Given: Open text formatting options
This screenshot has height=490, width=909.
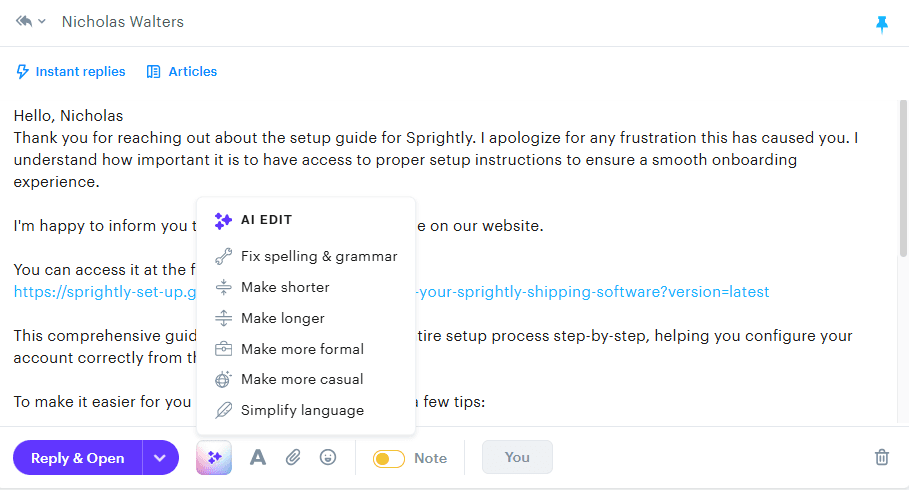Looking at the screenshot, I should click(258, 458).
